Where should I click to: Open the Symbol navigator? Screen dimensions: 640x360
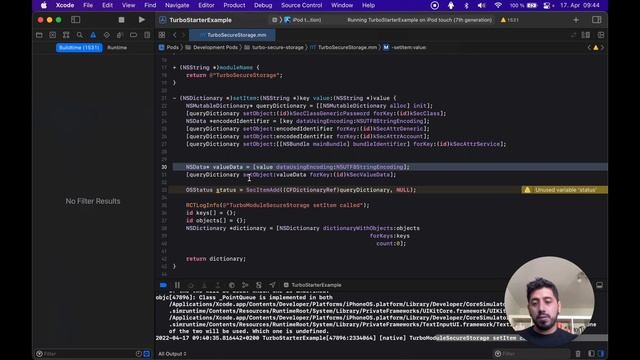click(66, 35)
